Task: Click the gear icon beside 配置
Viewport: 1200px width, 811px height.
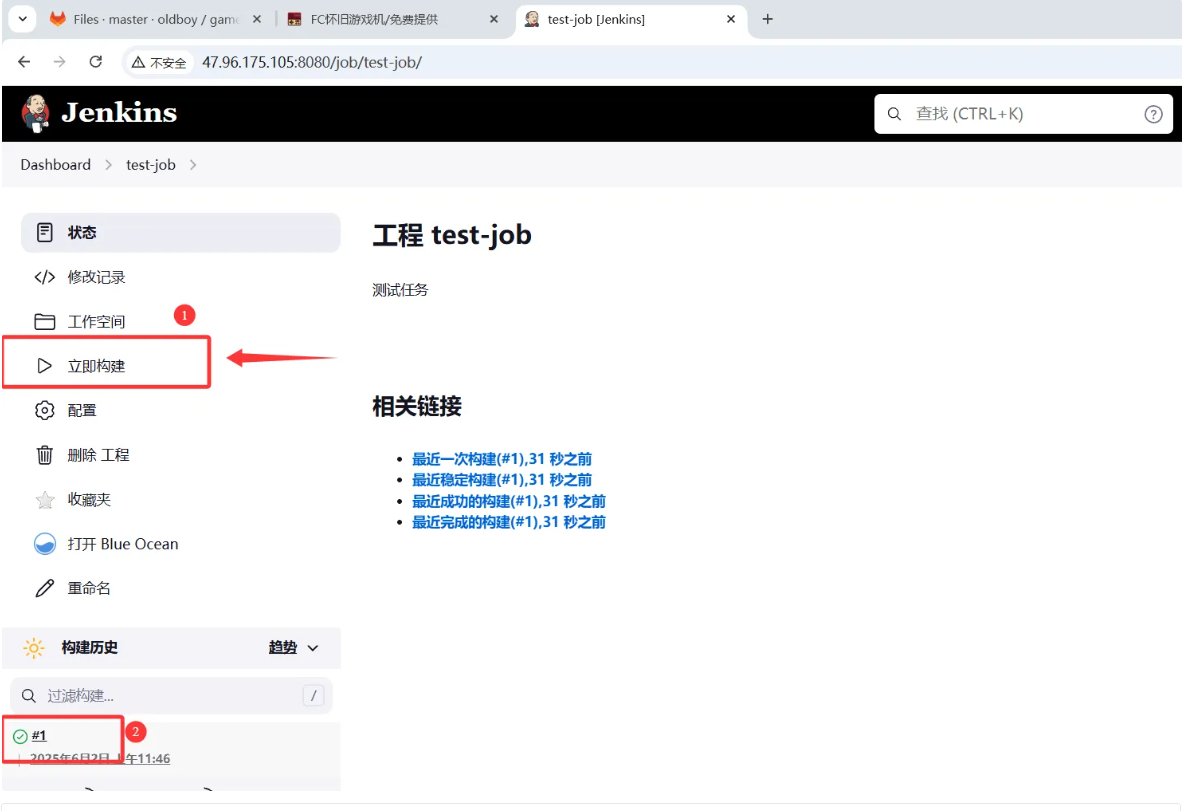Action: pos(44,410)
